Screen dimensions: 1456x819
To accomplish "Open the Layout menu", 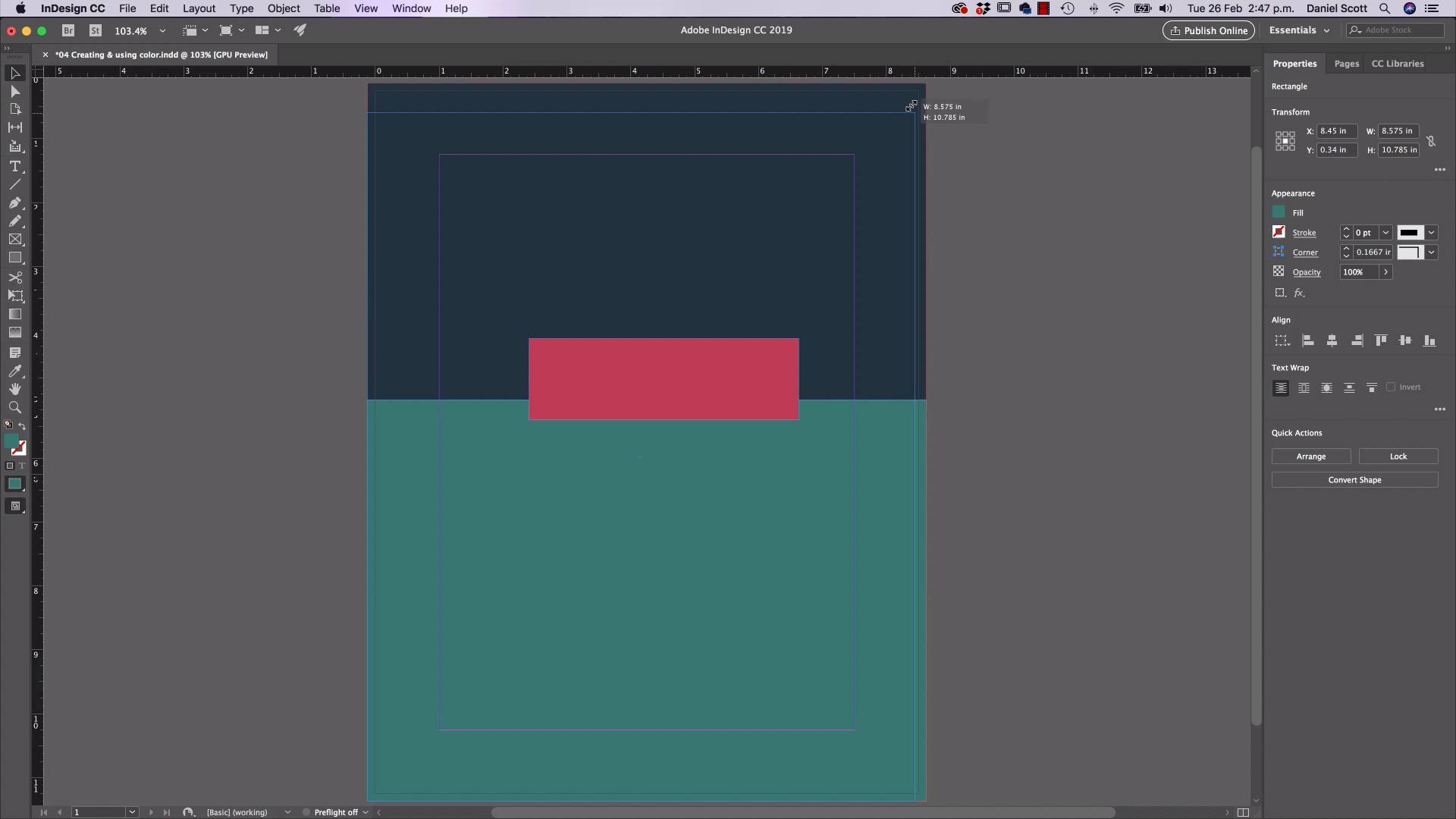I will (198, 8).
